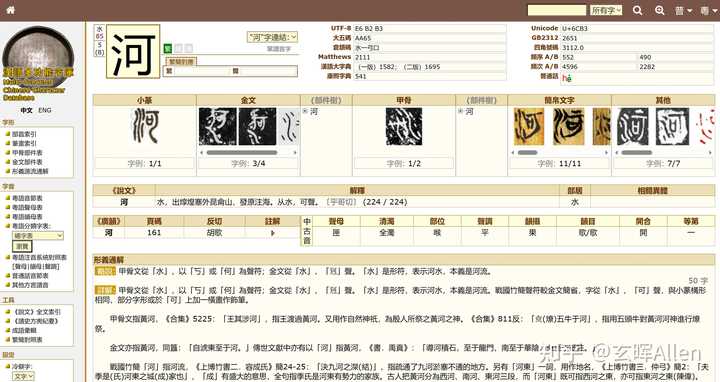Open the first 金文 bronze inscription image
This screenshot has height=382, width=720.
(217, 126)
